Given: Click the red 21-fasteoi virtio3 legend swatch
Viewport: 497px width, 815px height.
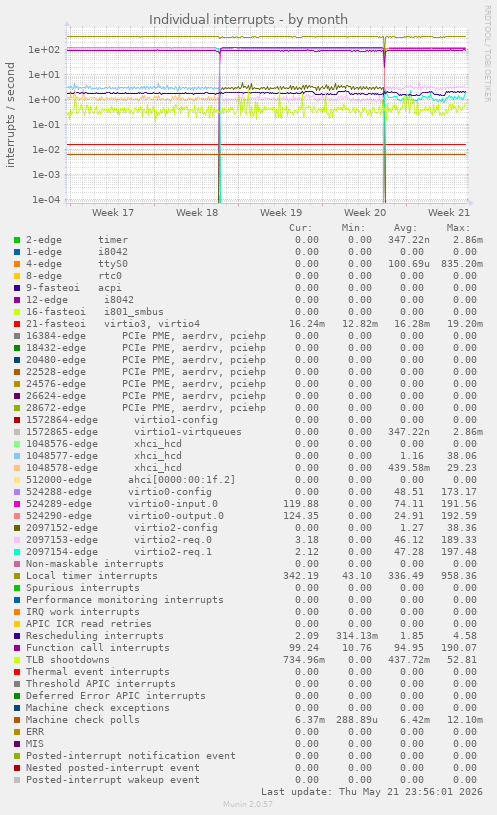Looking at the screenshot, I should [17, 324].
